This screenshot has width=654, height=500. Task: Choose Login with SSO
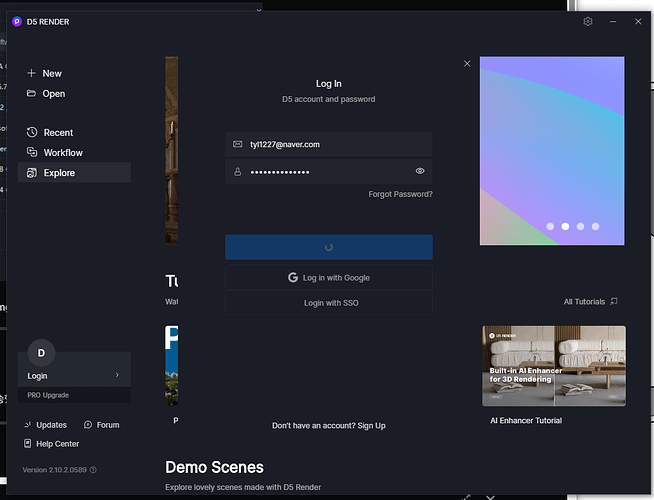329,303
